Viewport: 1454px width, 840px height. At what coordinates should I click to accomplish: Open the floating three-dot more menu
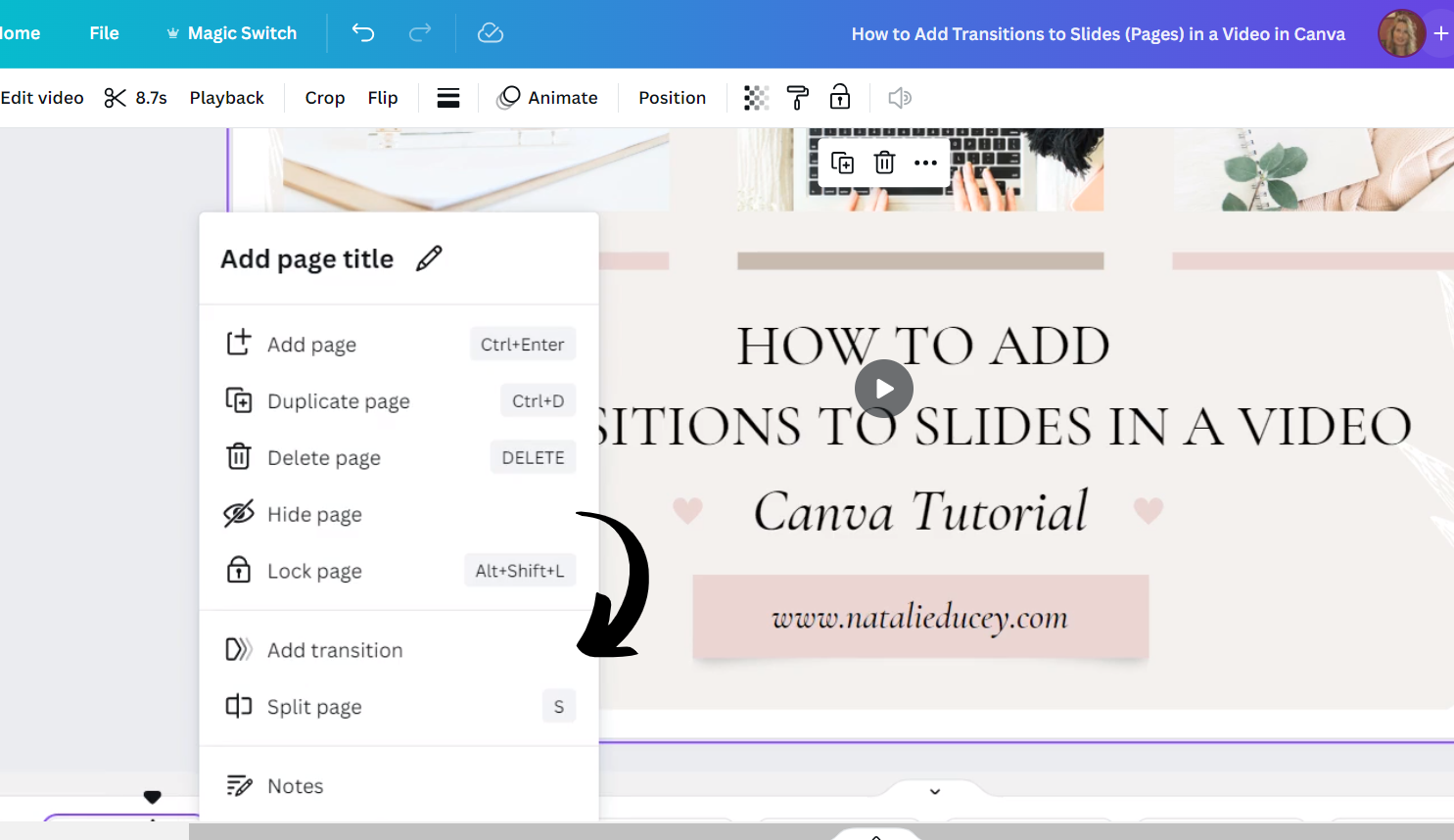point(925,163)
